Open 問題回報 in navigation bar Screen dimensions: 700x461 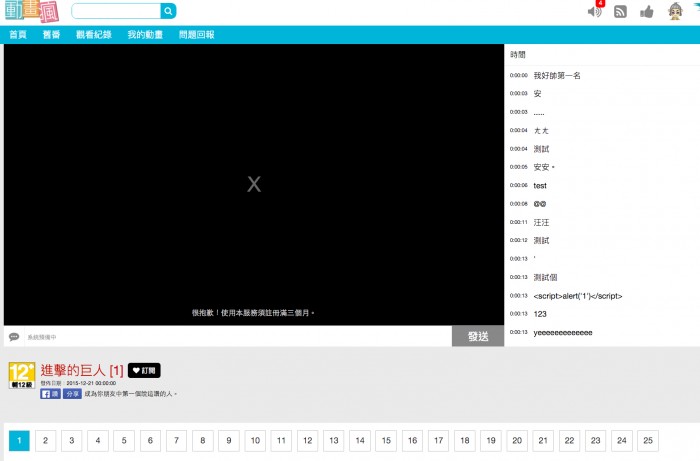[196, 35]
